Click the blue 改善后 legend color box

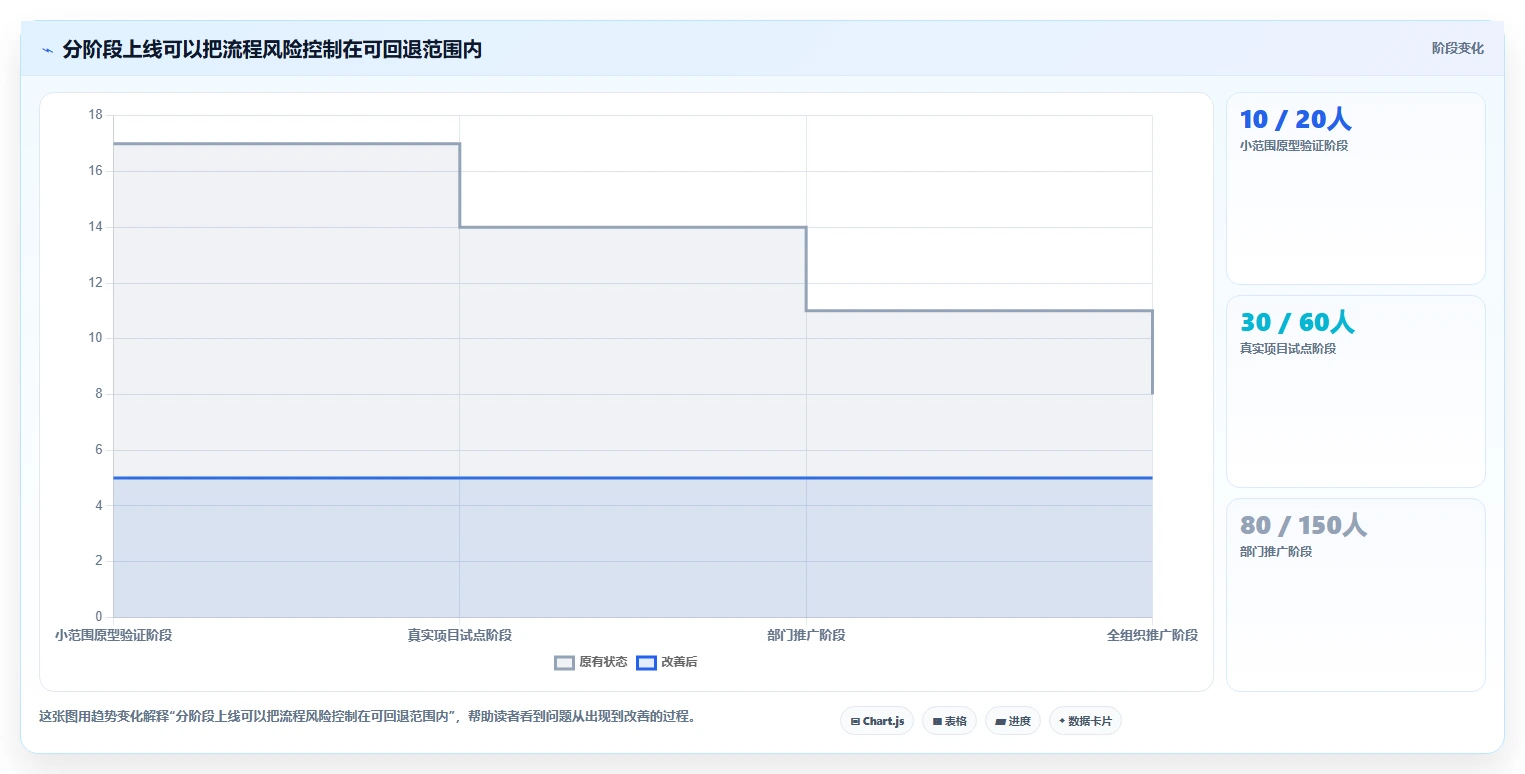coord(647,662)
